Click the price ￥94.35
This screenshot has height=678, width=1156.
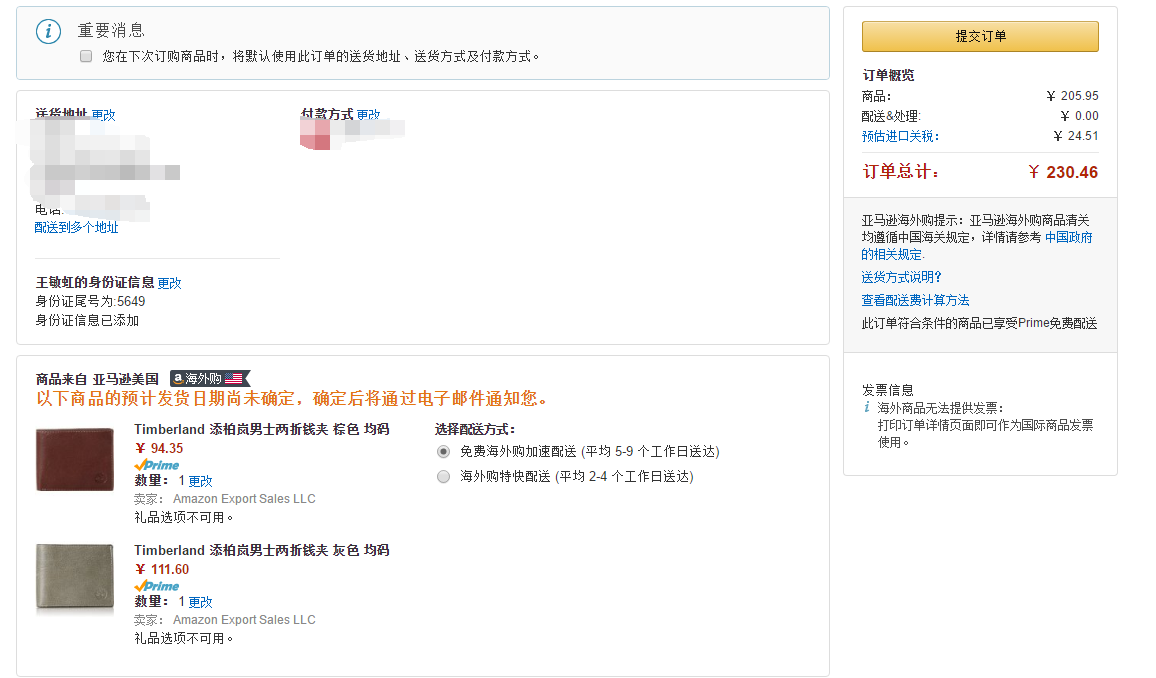coord(159,448)
